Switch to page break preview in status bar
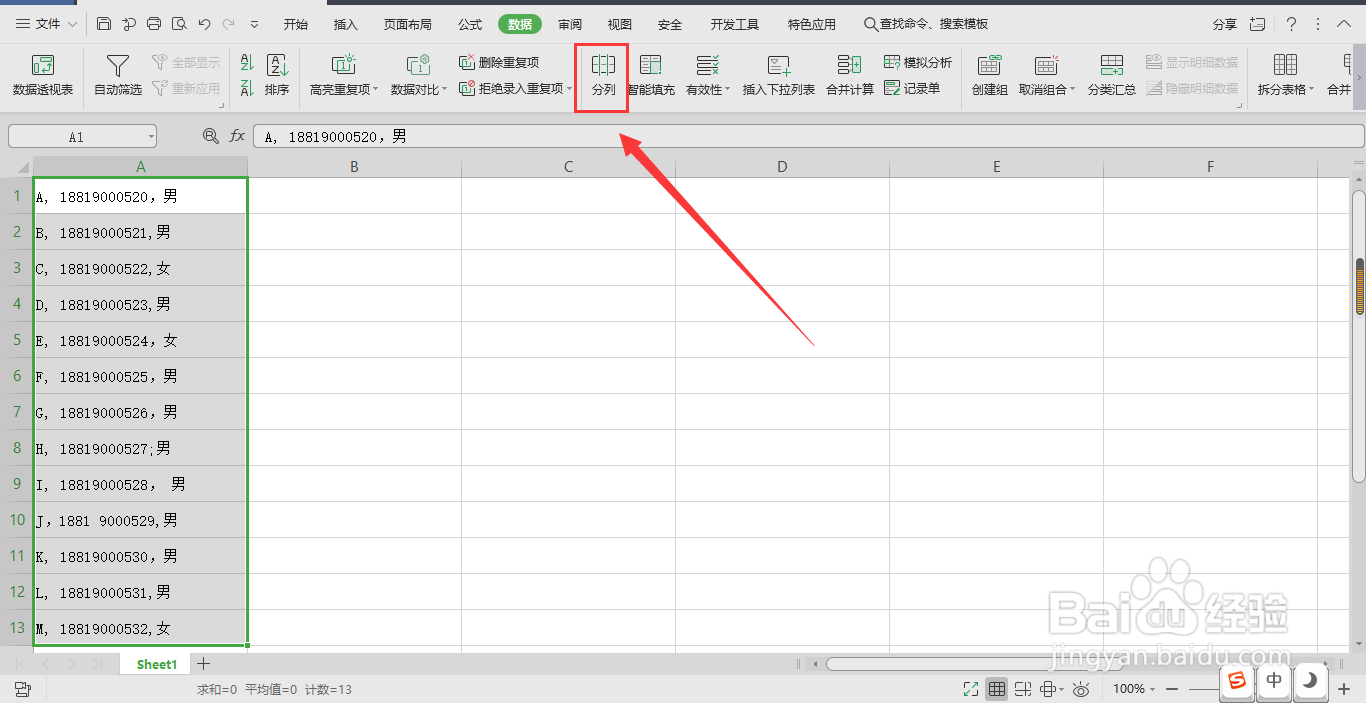 [x=1023, y=689]
